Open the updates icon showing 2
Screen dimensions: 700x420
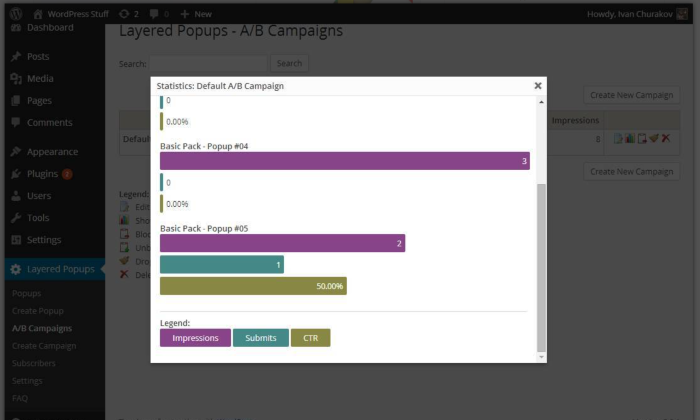(129, 14)
